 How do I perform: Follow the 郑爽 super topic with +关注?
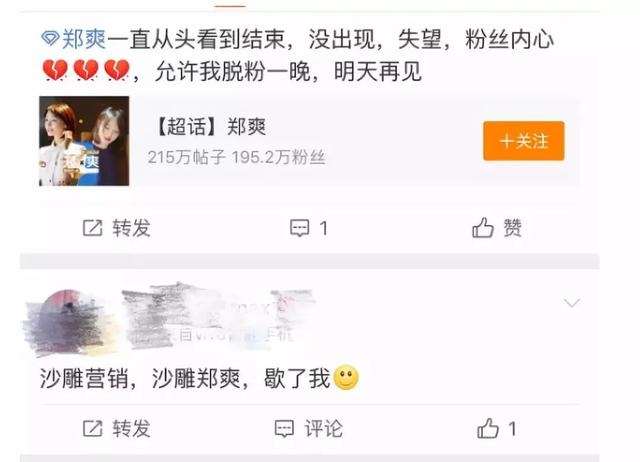pos(524,141)
